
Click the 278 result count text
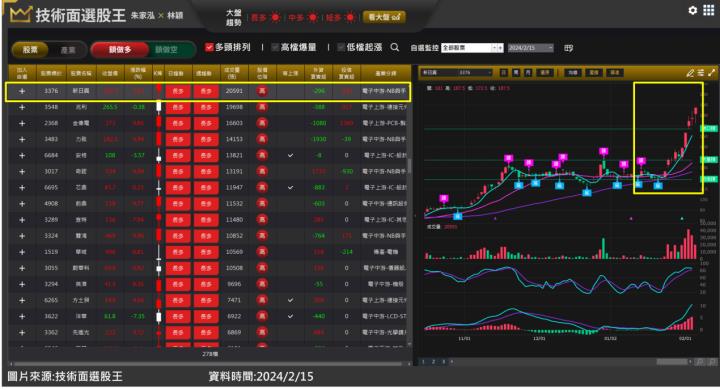210,354
